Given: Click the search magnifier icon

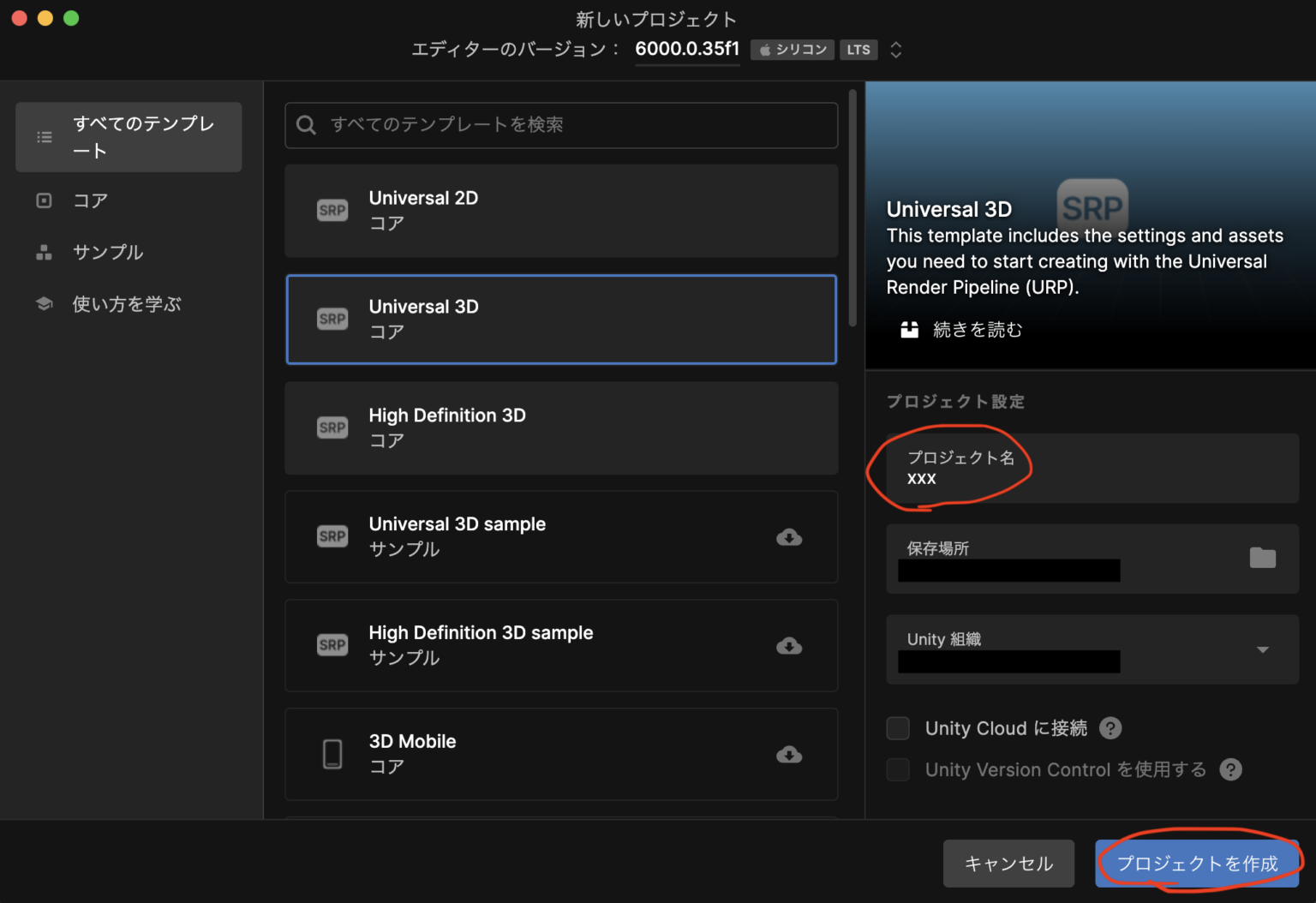Looking at the screenshot, I should [306, 125].
